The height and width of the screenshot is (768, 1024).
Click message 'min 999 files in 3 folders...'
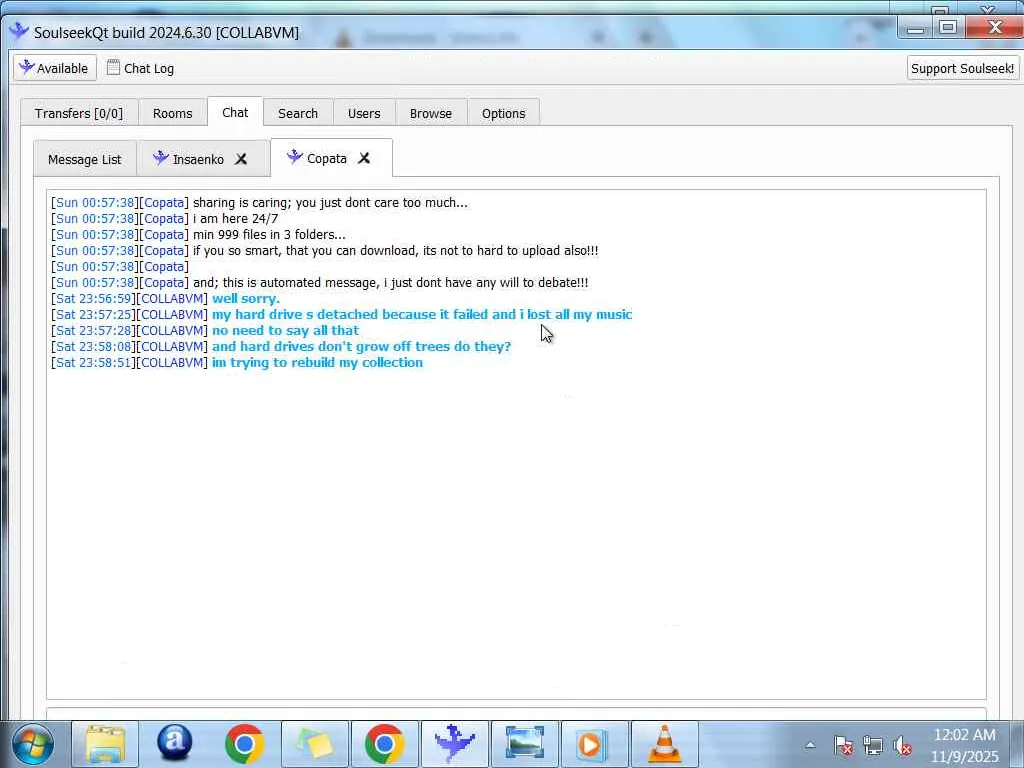[269, 234]
